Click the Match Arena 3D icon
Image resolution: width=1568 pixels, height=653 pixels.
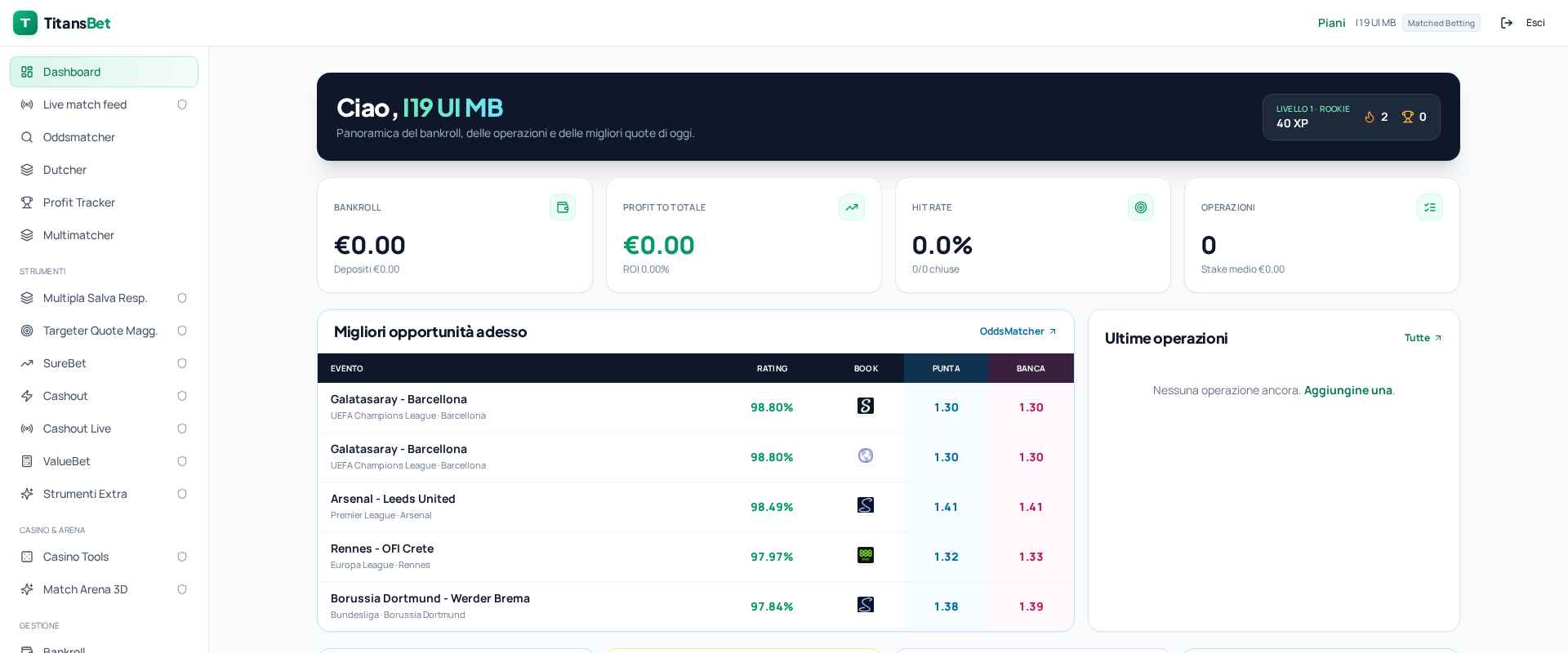click(27, 589)
